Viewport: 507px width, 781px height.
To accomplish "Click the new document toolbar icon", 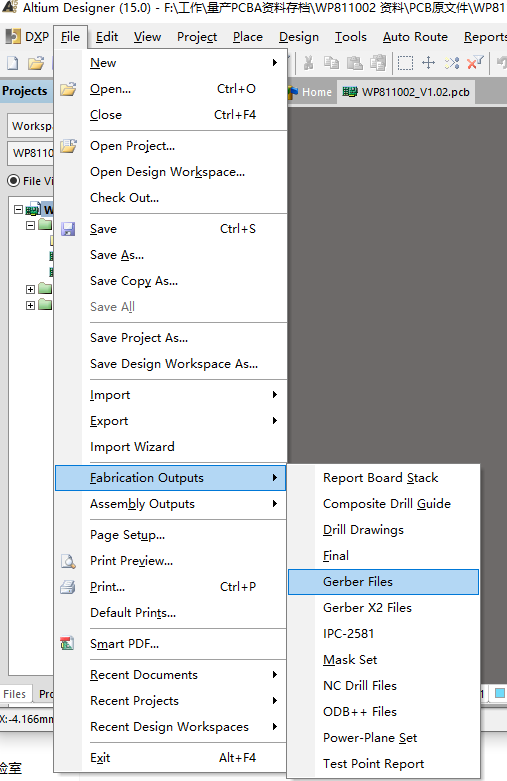I will 12,63.
